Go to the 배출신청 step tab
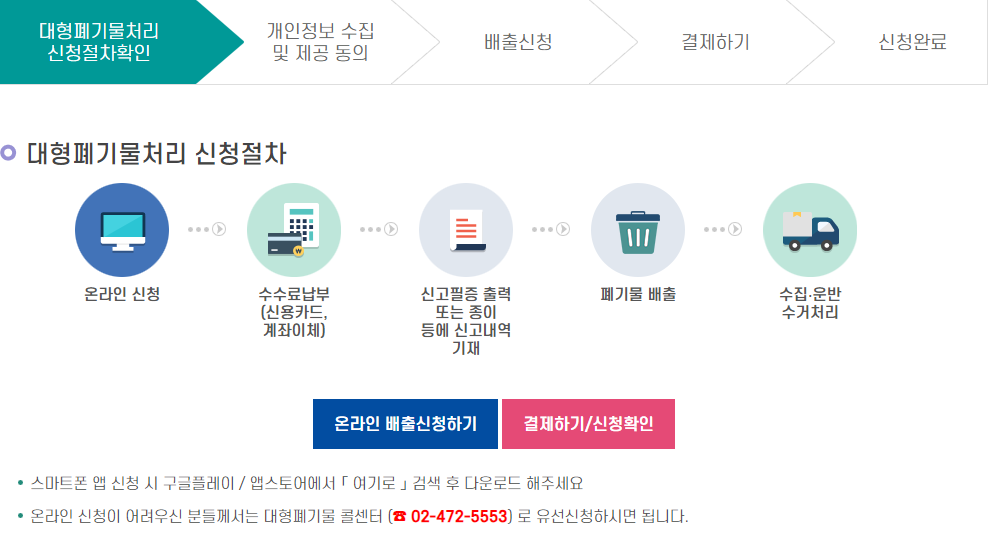 [x=517, y=42]
